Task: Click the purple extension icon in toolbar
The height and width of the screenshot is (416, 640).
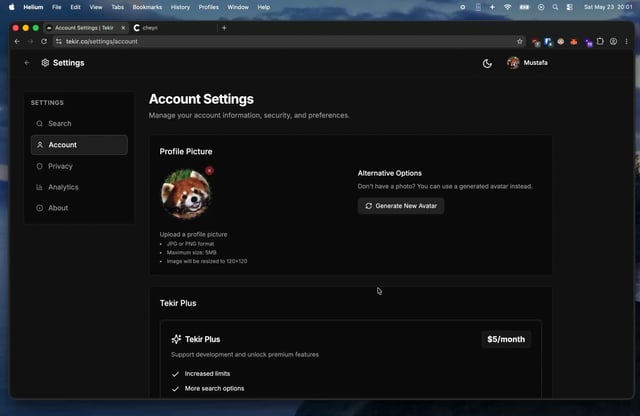Action: [x=588, y=42]
